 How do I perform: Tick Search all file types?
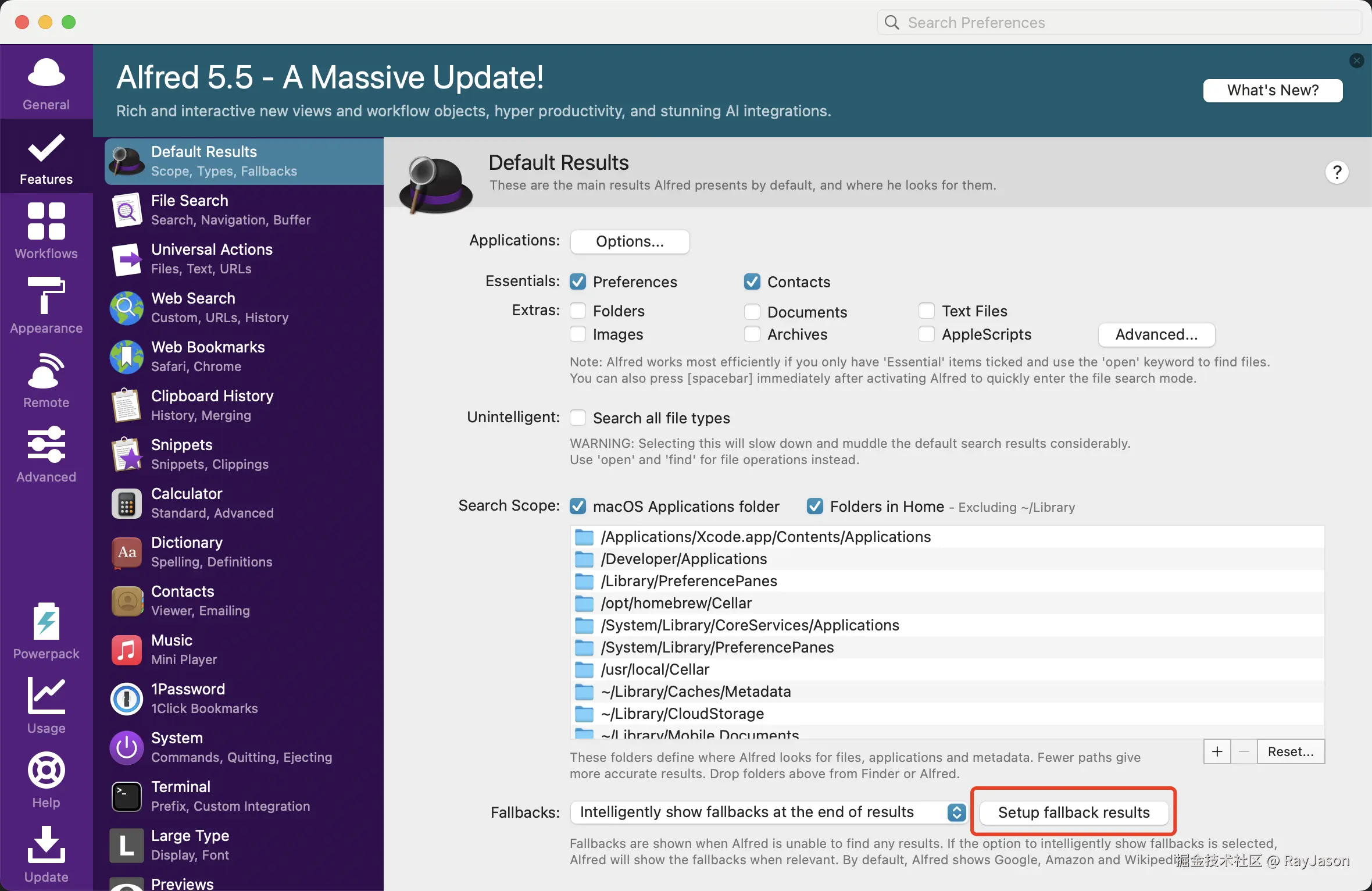pos(578,418)
